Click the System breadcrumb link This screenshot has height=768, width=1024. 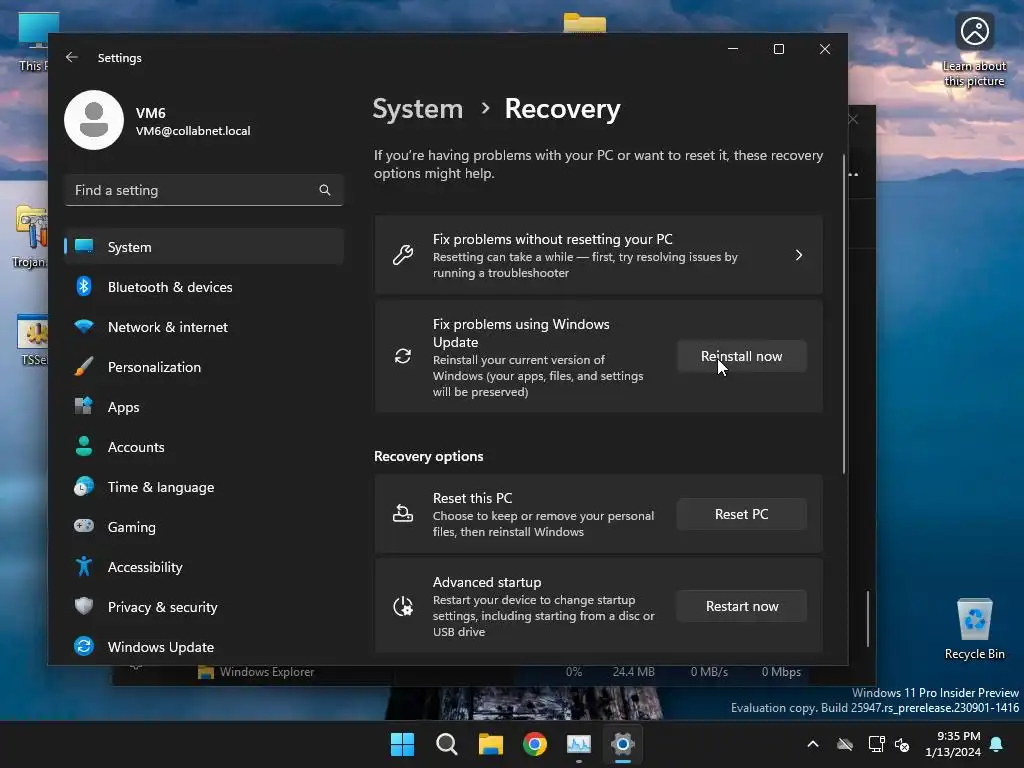[x=417, y=109]
